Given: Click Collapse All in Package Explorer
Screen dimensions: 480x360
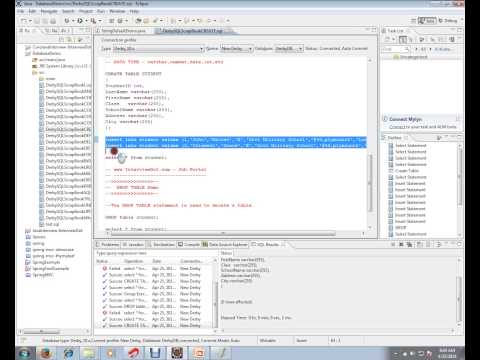Looking at the screenshot, I should 61,39.
